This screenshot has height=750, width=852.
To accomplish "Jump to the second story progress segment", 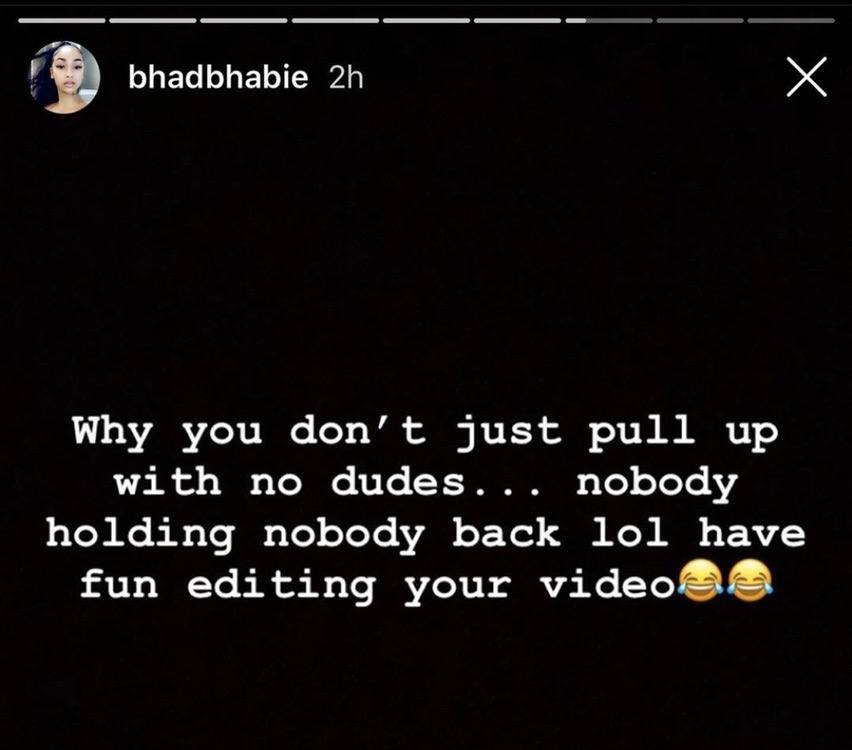I will point(153,21).
